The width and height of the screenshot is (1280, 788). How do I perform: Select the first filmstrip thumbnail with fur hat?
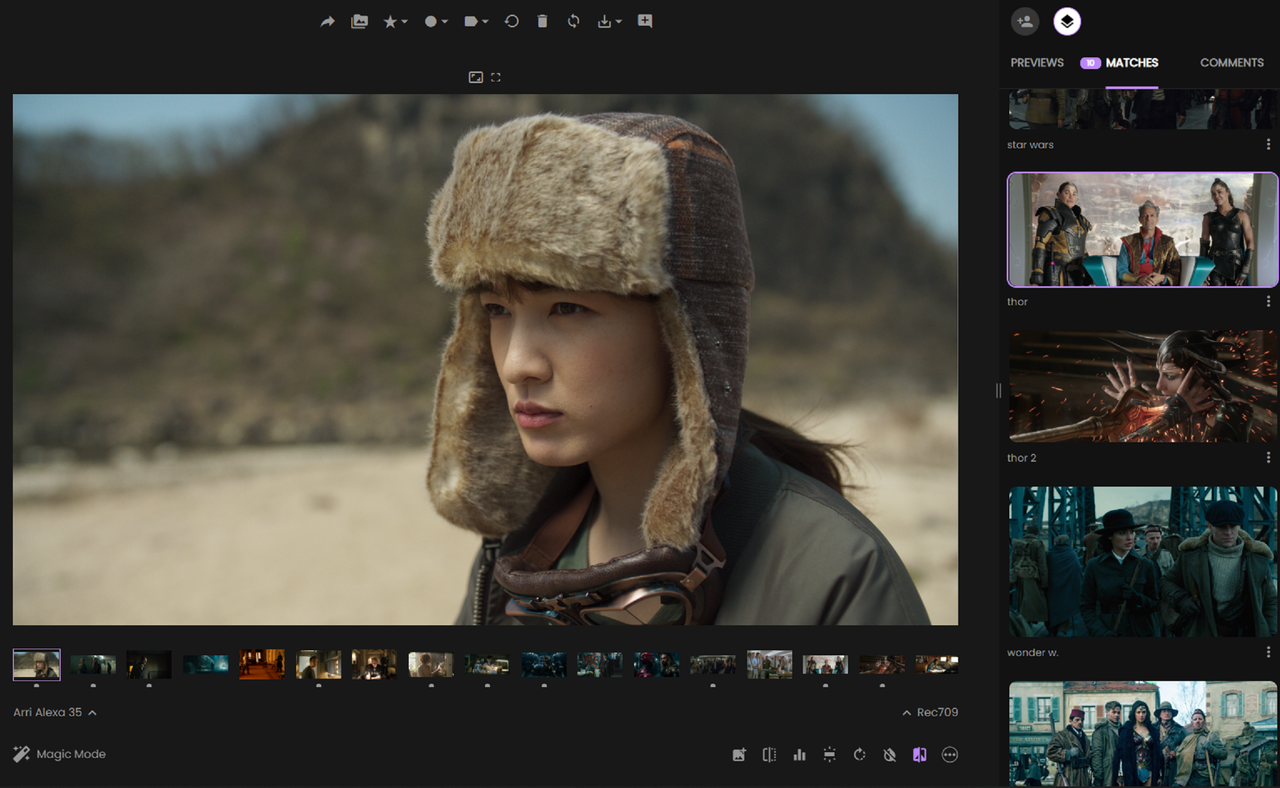click(37, 664)
